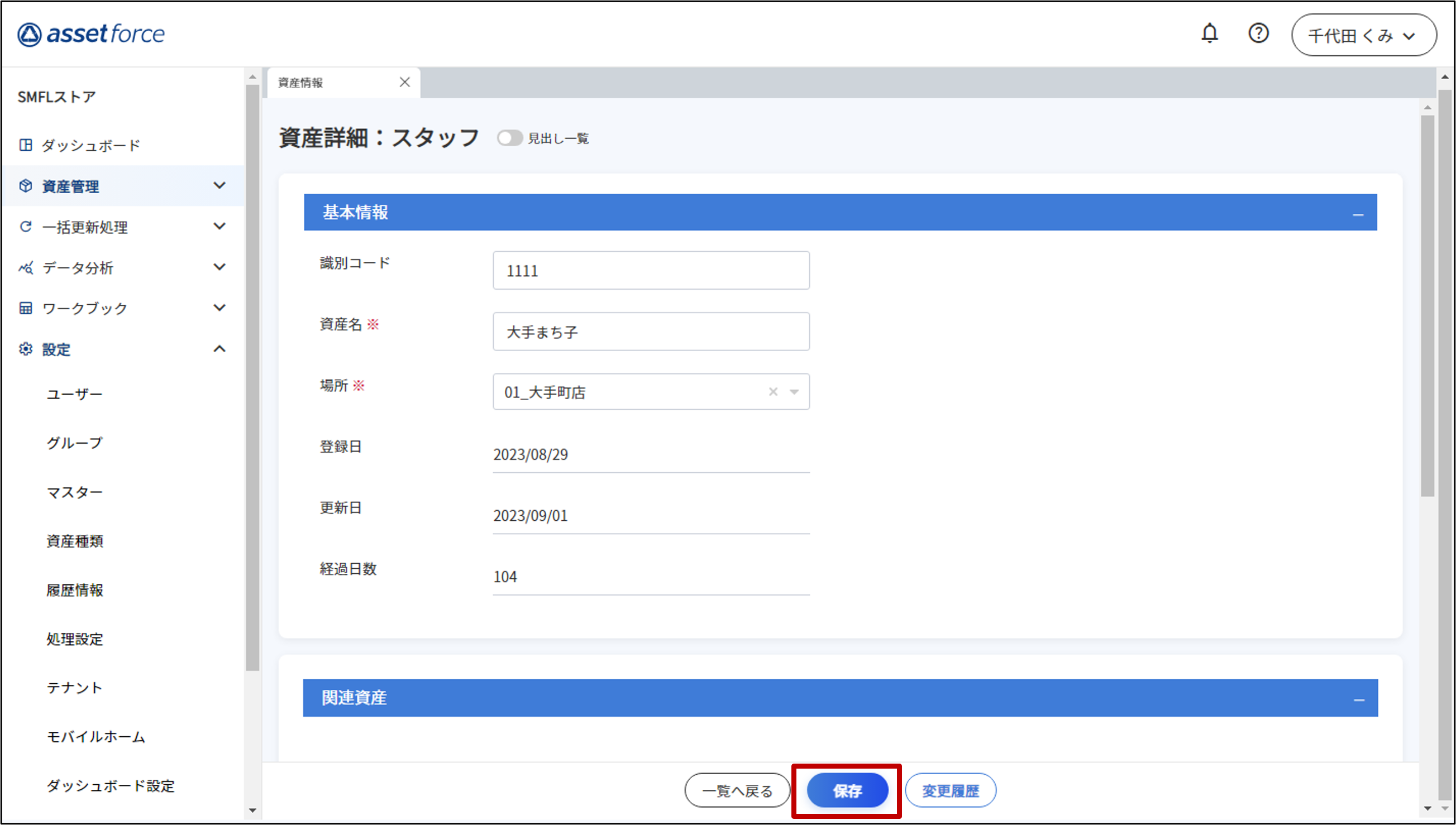Image resolution: width=1456 pixels, height=825 pixels.
Task: Click the notification bell icon
Action: (1210, 33)
